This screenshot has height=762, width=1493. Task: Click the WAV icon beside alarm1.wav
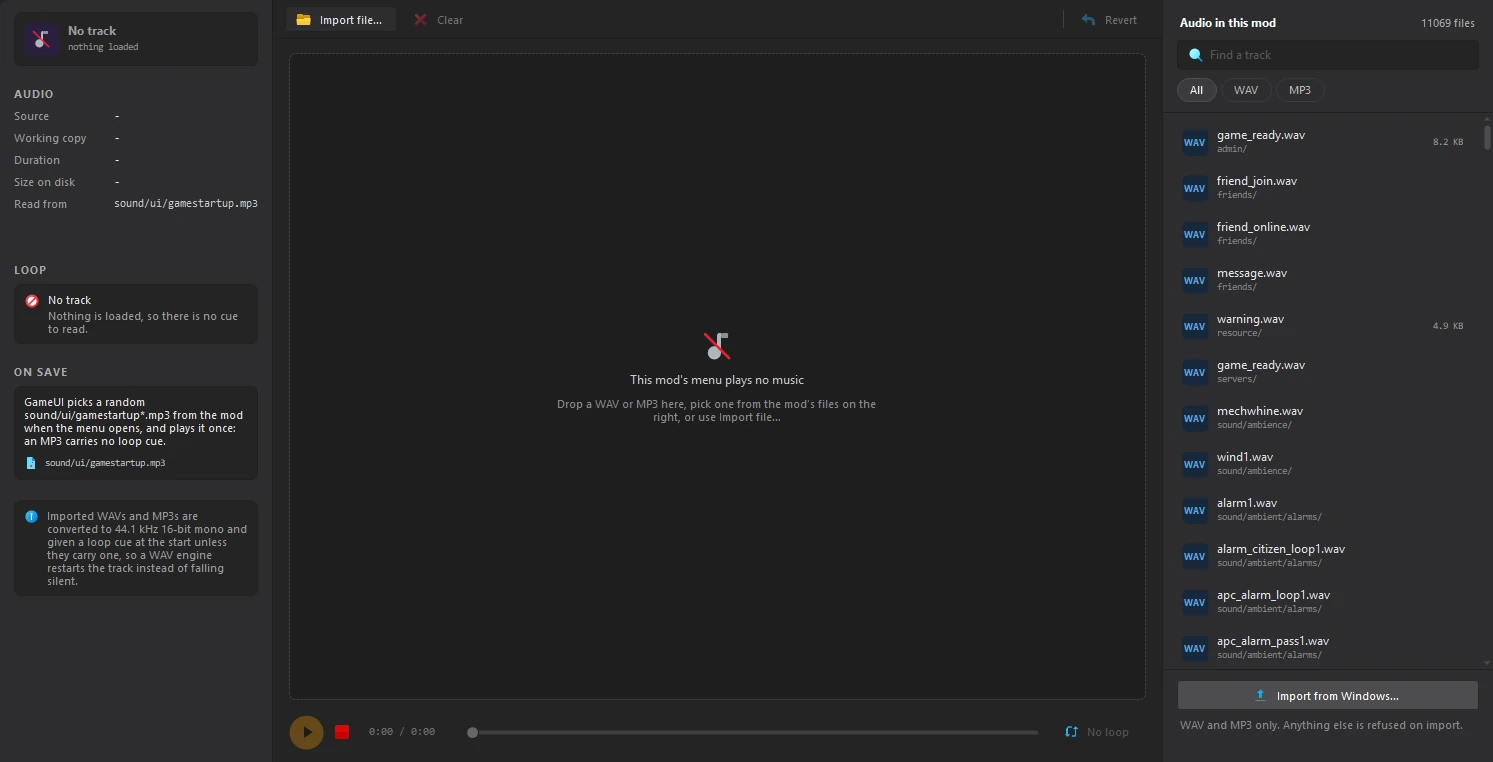pos(1195,510)
